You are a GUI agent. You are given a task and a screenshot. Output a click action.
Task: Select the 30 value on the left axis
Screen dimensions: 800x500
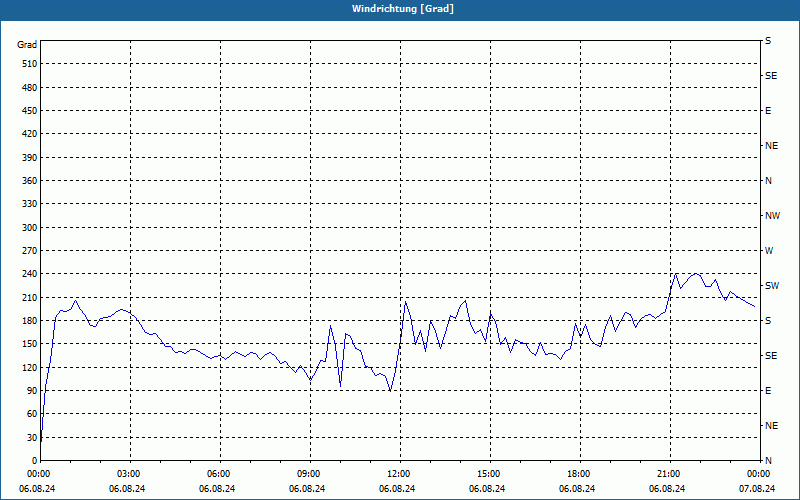(x=32, y=437)
